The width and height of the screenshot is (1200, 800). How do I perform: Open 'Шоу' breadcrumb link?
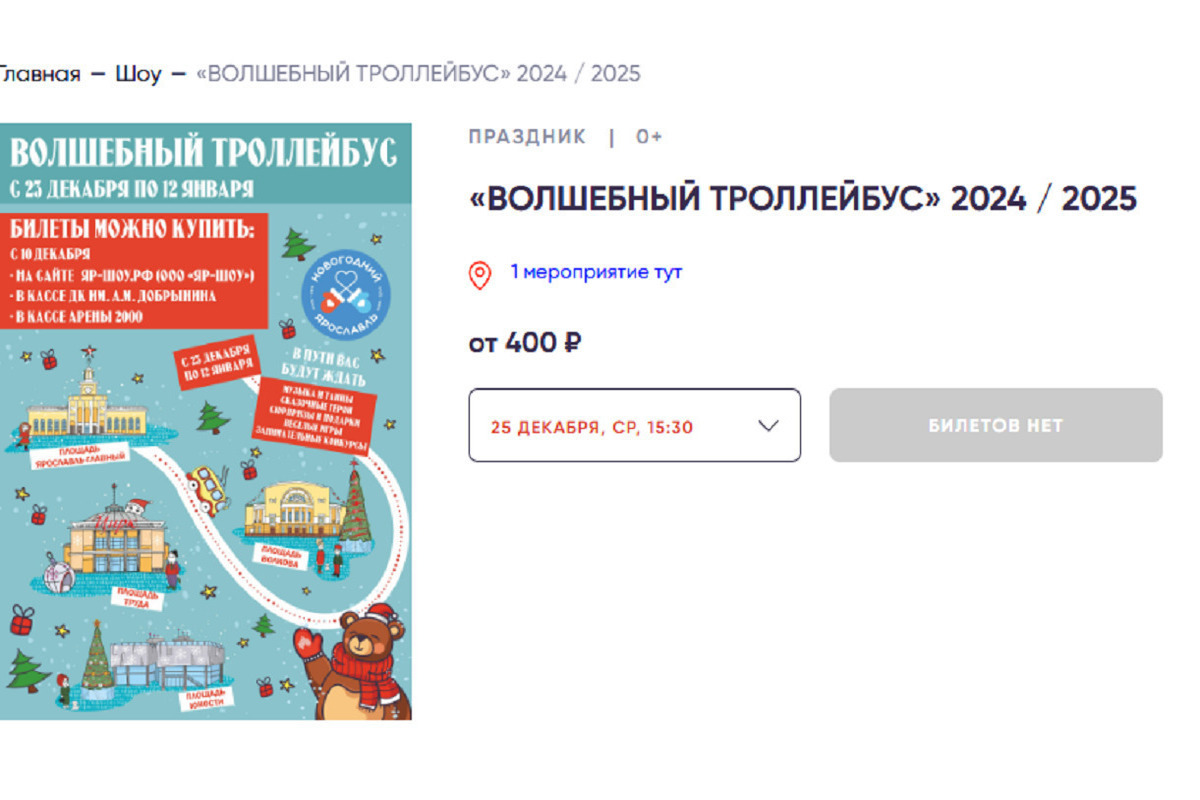pos(138,74)
